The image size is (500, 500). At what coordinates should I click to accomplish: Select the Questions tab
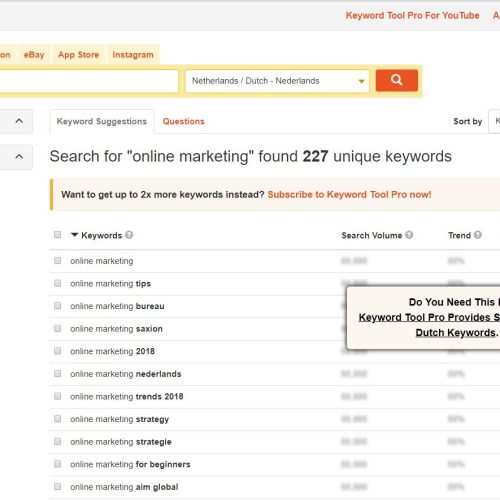[x=184, y=121]
